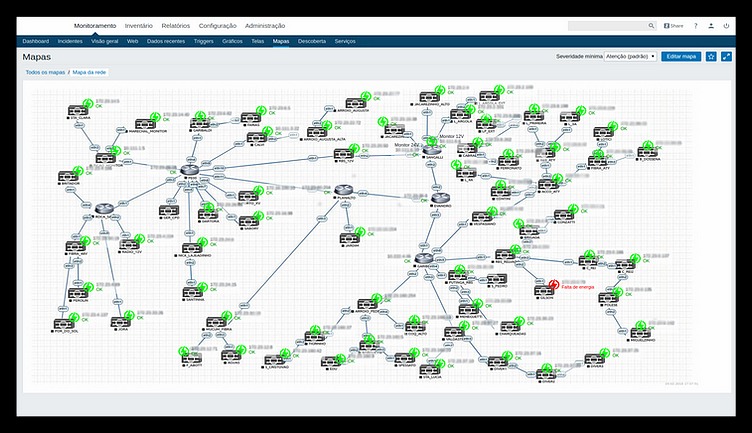Add map to favorites star icon
The width and height of the screenshot is (752, 433).
[x=711, y=57]
